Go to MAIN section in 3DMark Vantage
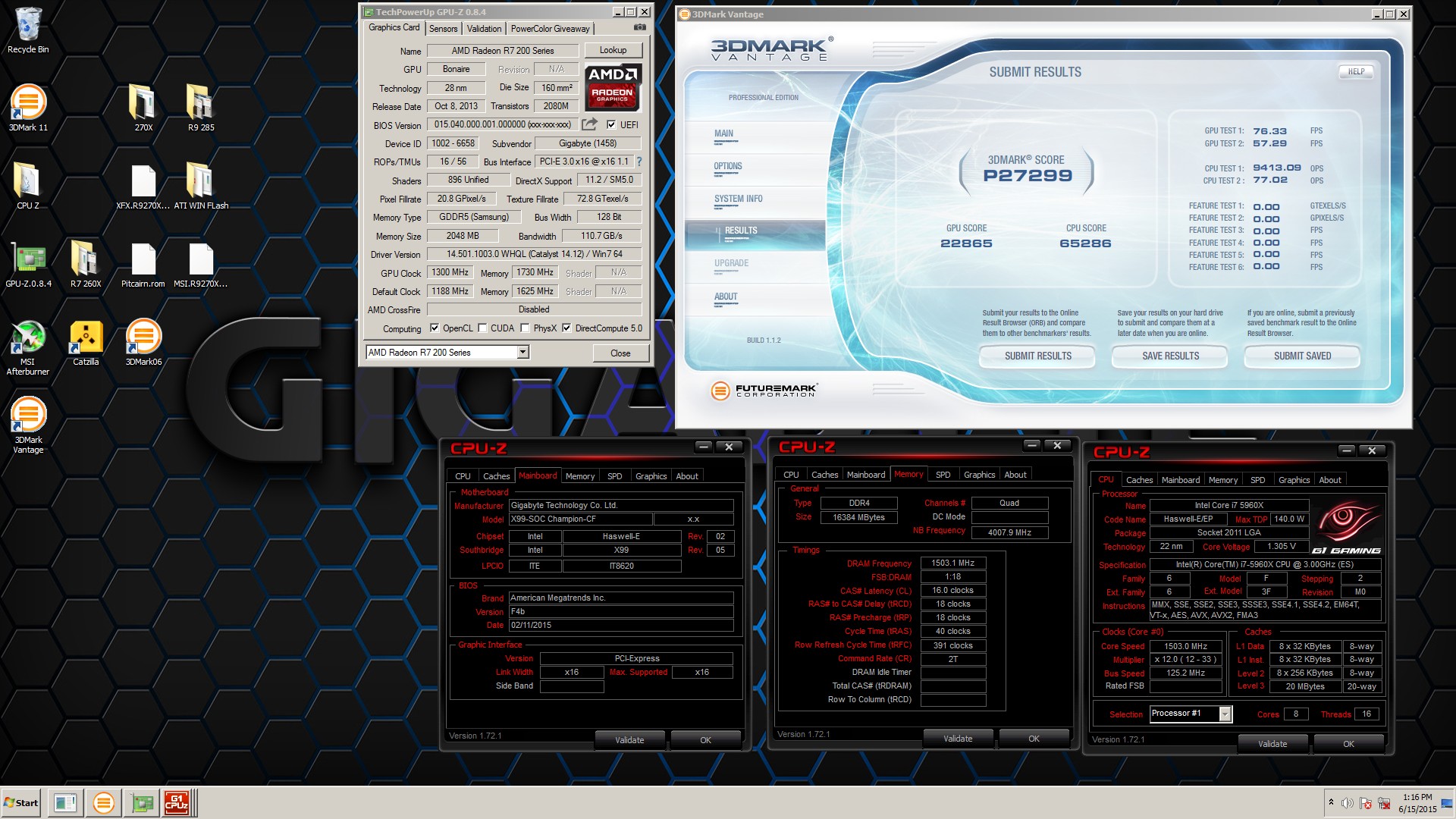1456x819 pixels. 723,134
